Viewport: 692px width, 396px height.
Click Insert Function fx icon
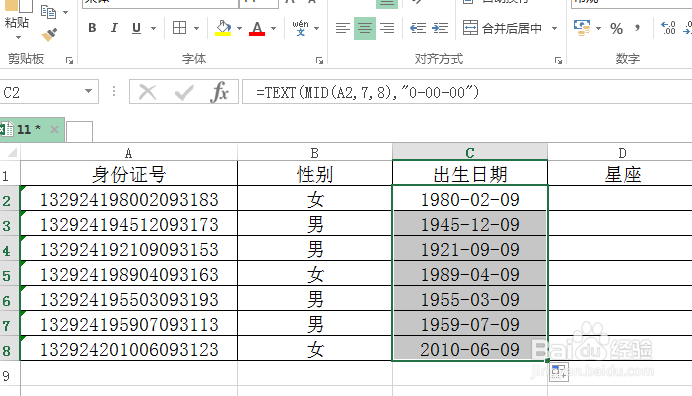tap(219, 92)
